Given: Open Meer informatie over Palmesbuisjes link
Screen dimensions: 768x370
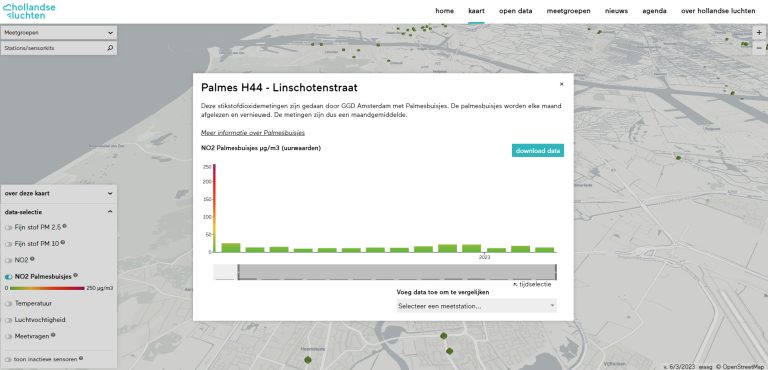Looking at the screenshot, I should tap(253, 133).
